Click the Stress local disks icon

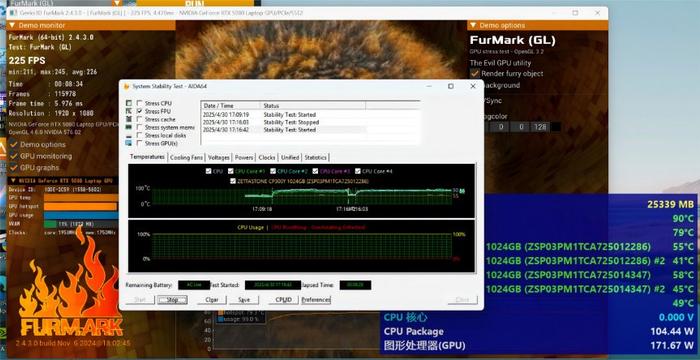tap(129, 135)
